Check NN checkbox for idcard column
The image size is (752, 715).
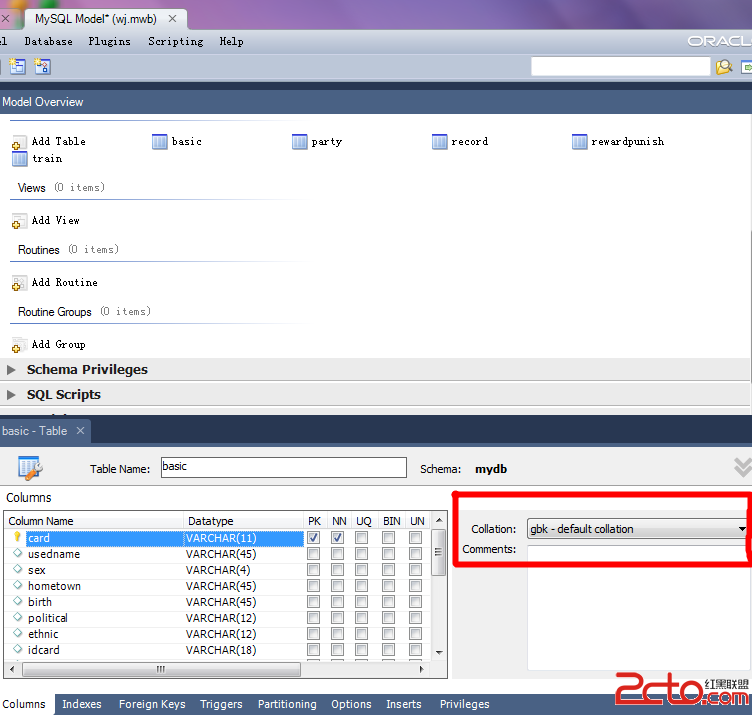pos(338,649)
